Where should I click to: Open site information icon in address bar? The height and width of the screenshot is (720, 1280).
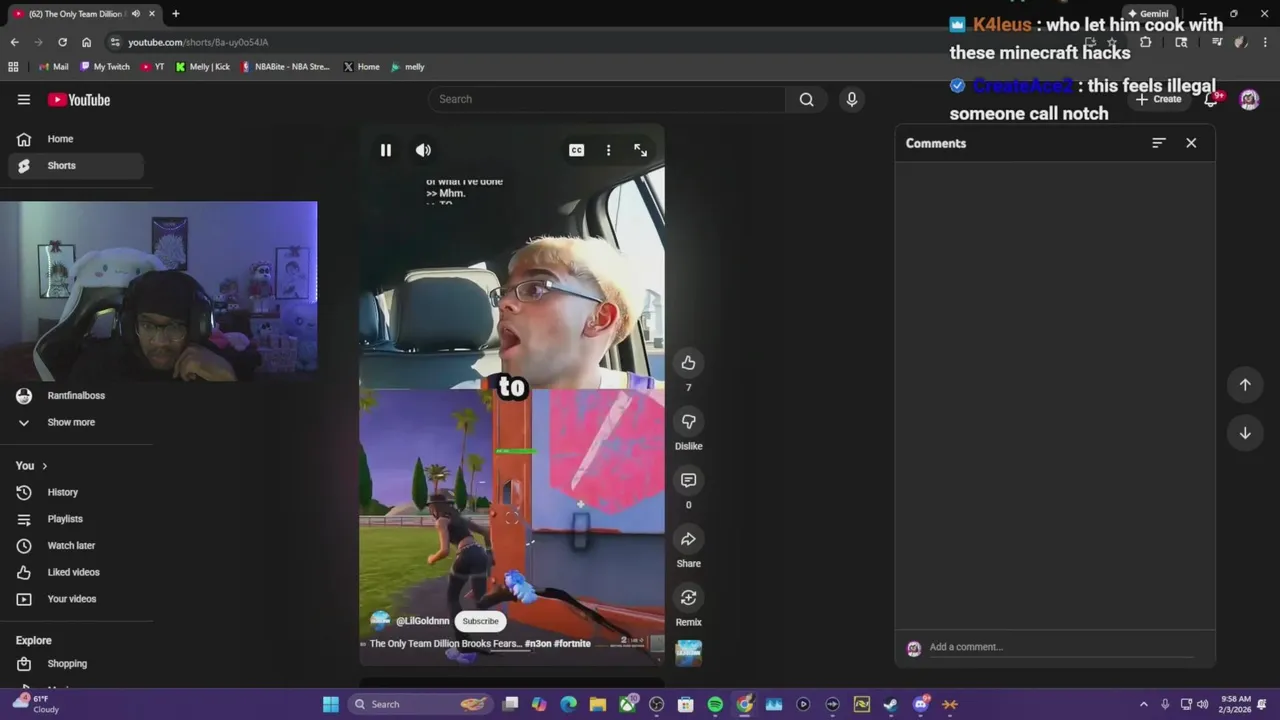(x=116, y=42)
